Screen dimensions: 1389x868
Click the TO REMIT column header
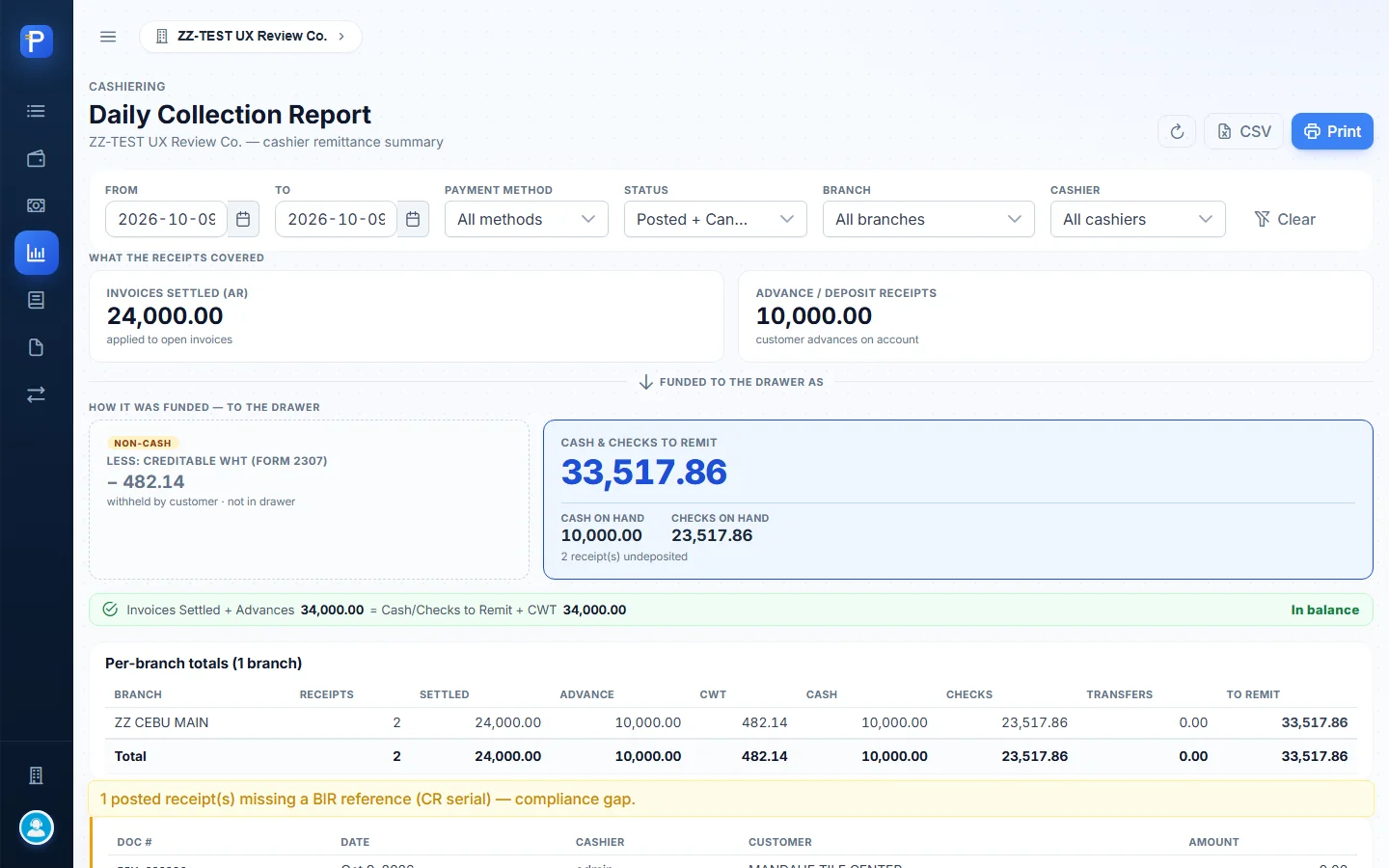click(1253, 694)
